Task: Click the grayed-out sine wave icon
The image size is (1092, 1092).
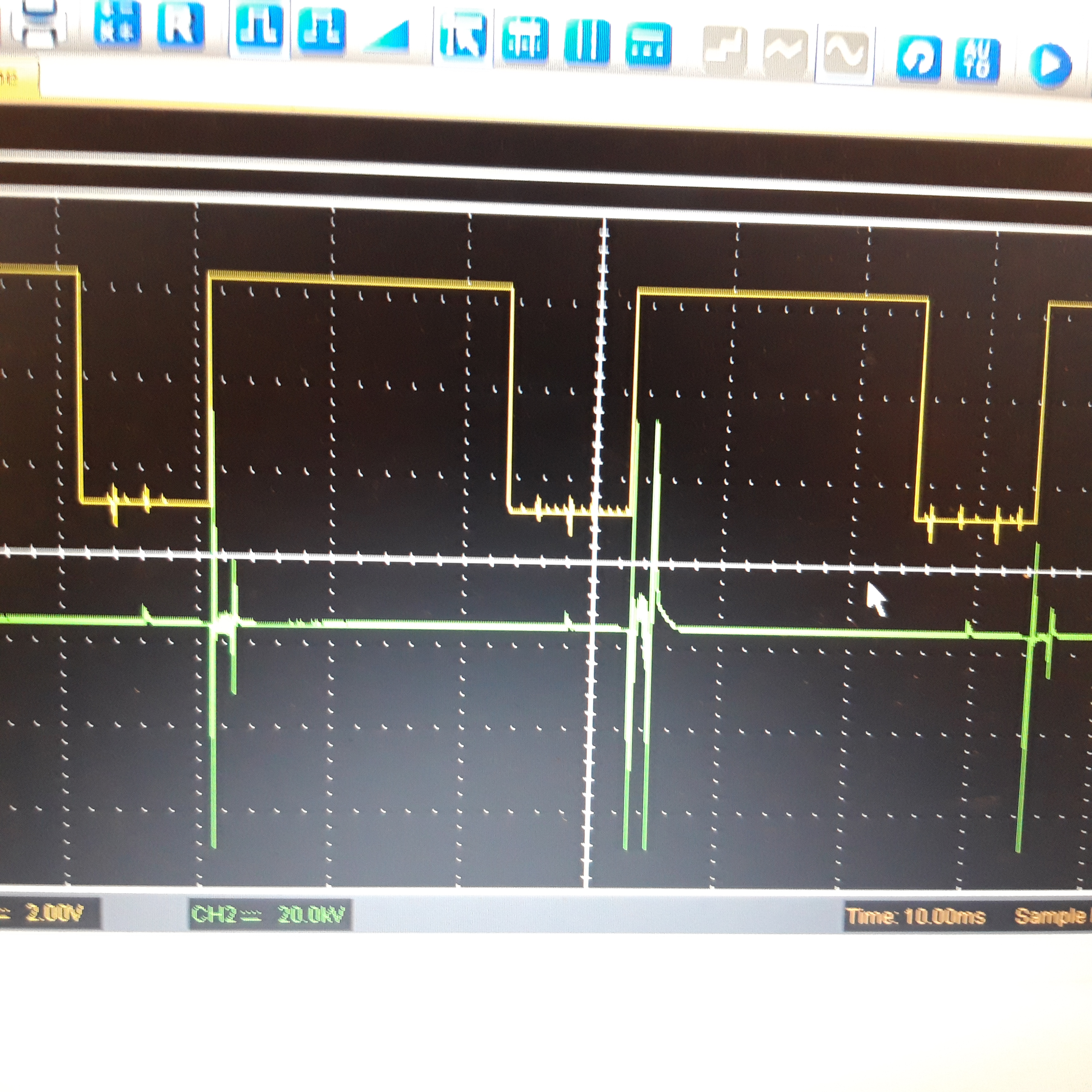Action: (846, 53)
